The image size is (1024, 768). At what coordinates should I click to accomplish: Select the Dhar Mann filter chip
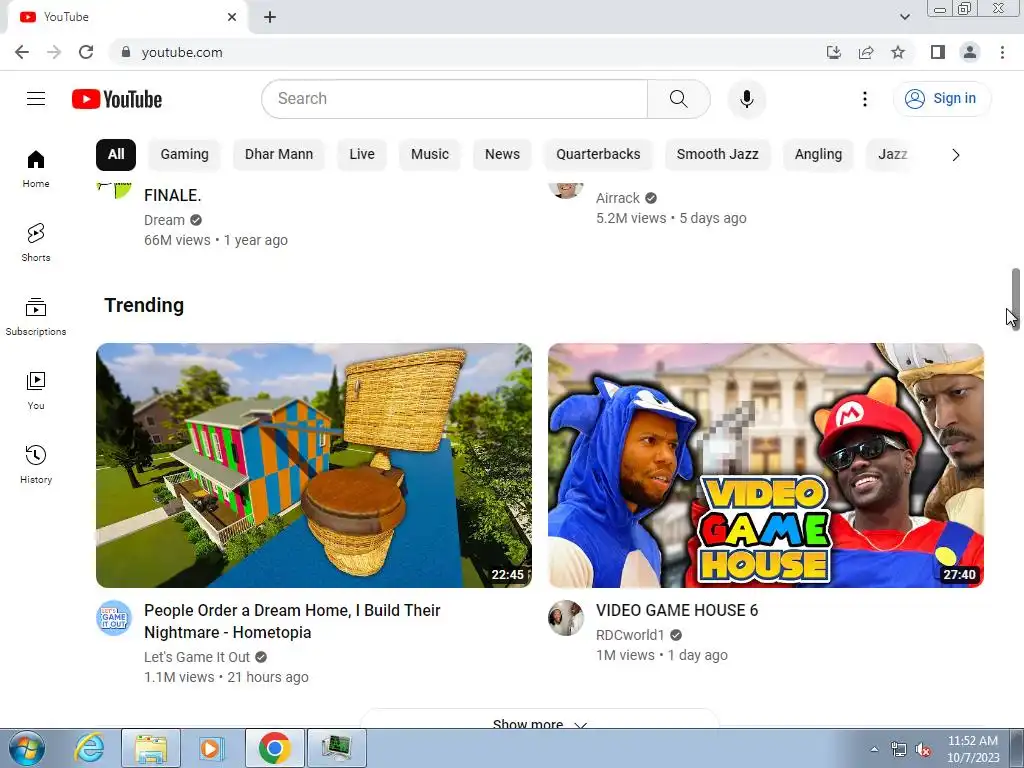click(279, 155)
